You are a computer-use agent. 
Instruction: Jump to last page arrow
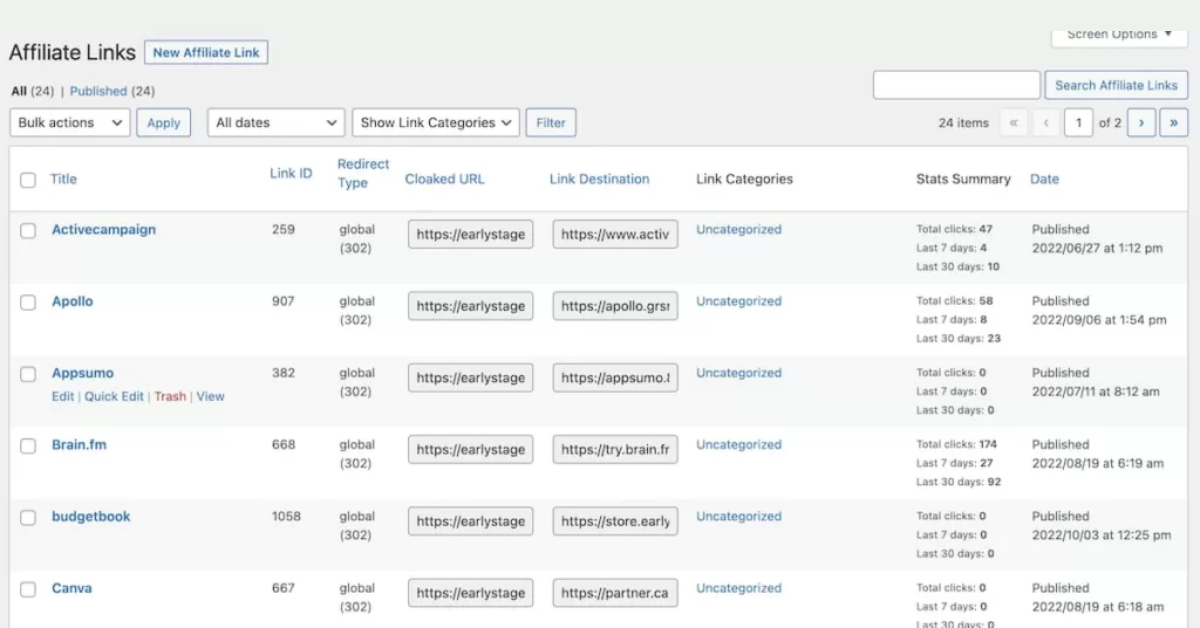[x=1174, y=123]
